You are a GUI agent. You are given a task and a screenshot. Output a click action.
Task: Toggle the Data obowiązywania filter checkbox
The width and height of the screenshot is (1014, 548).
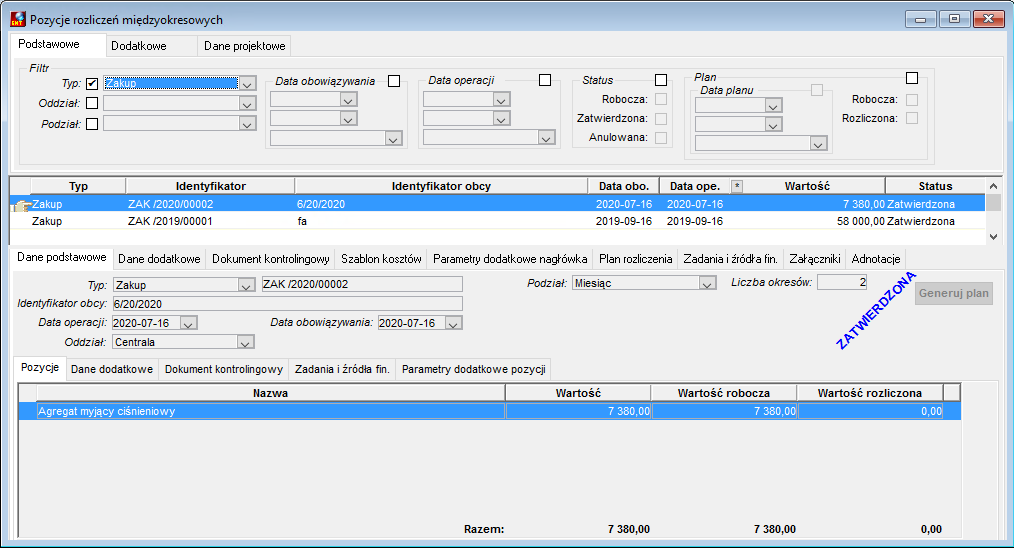click(394, 81)
